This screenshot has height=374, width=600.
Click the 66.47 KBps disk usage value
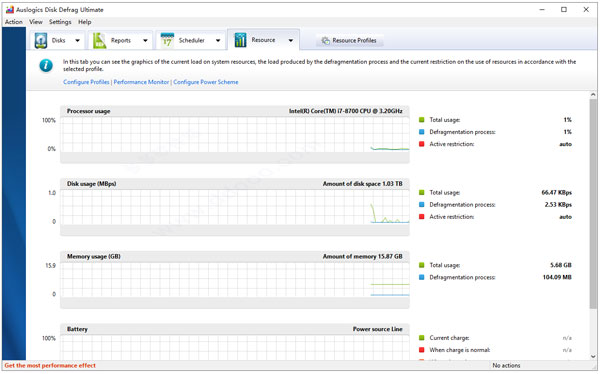tap(556, 192)
